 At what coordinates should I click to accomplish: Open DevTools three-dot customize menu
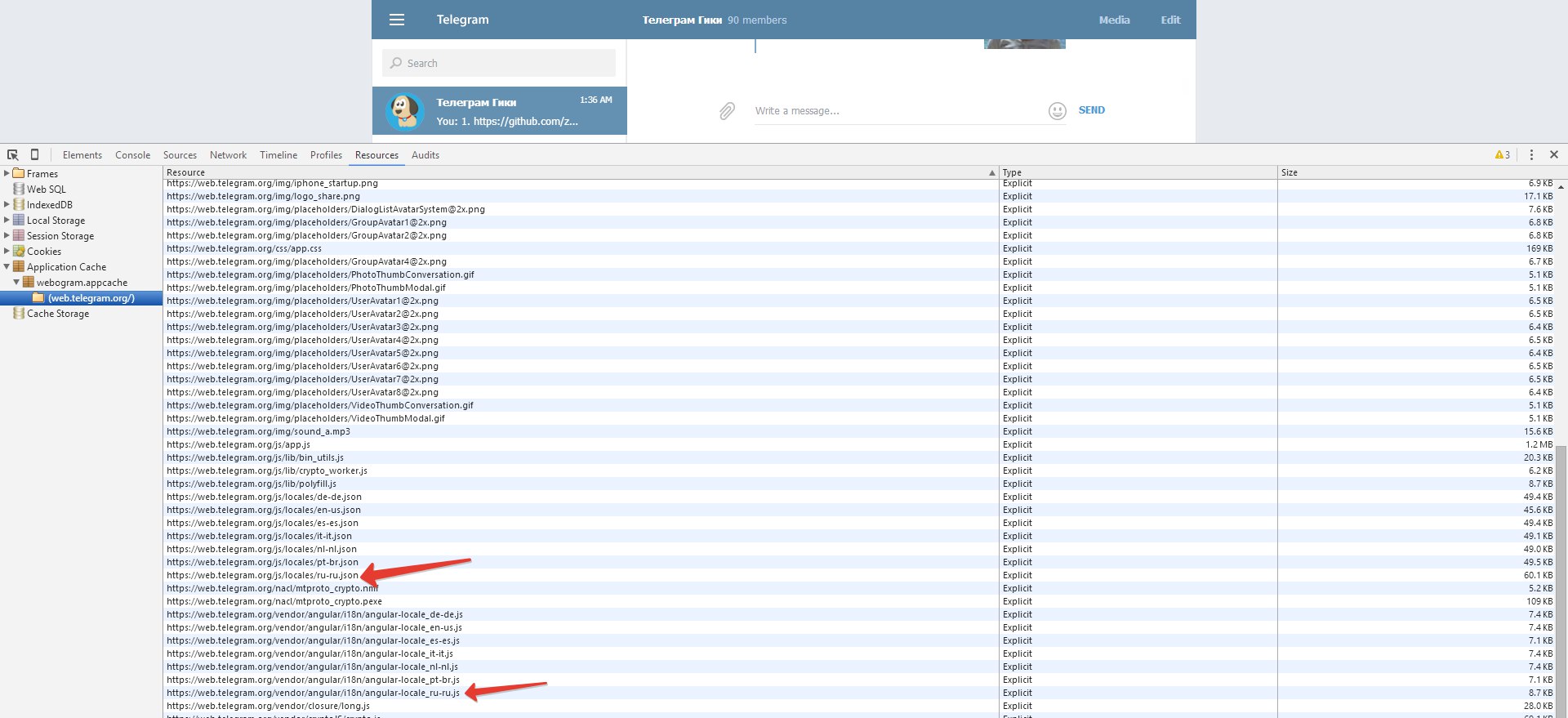pos(1531,154)
